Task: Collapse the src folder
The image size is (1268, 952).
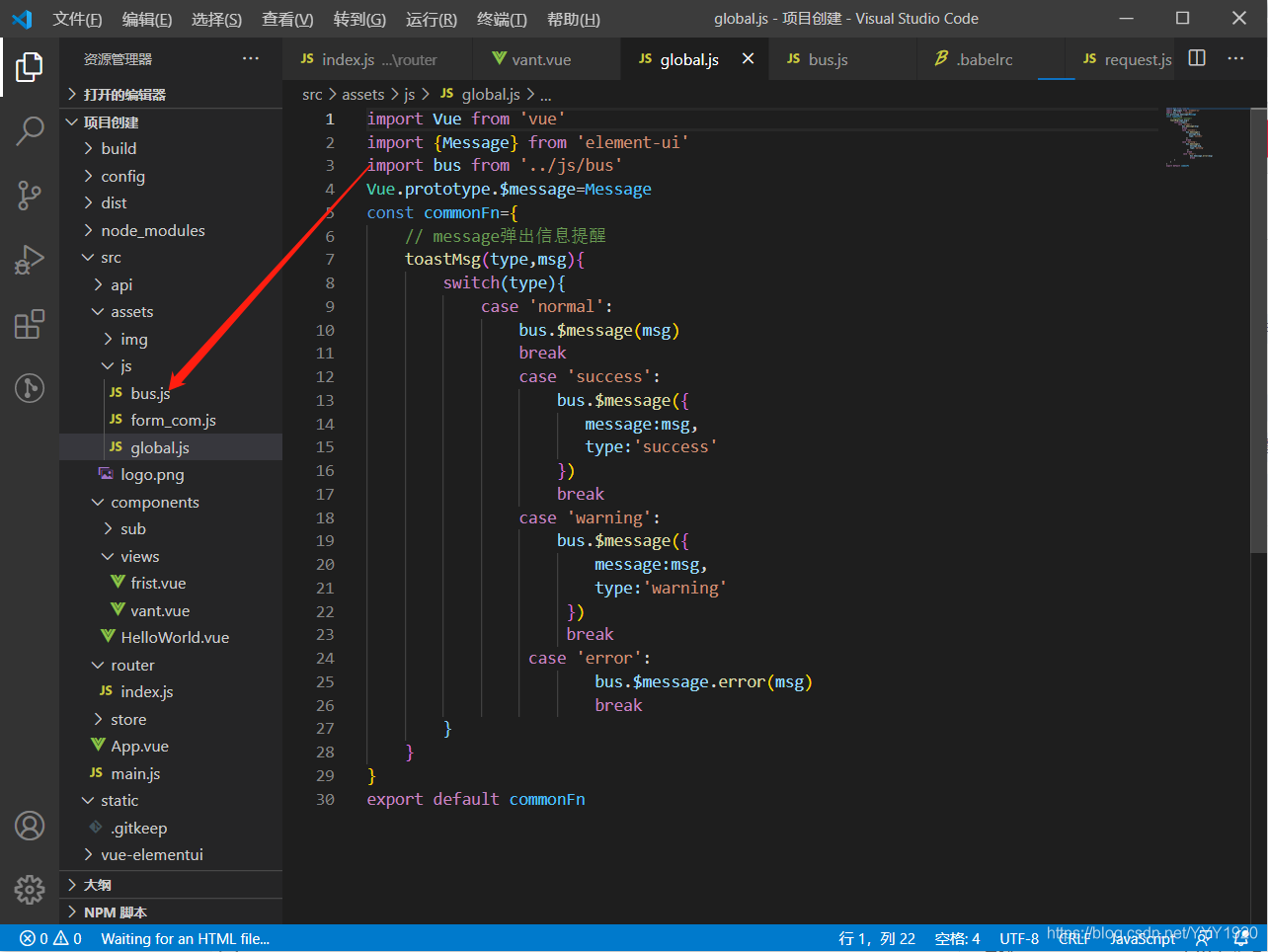Action: [171, 257]
